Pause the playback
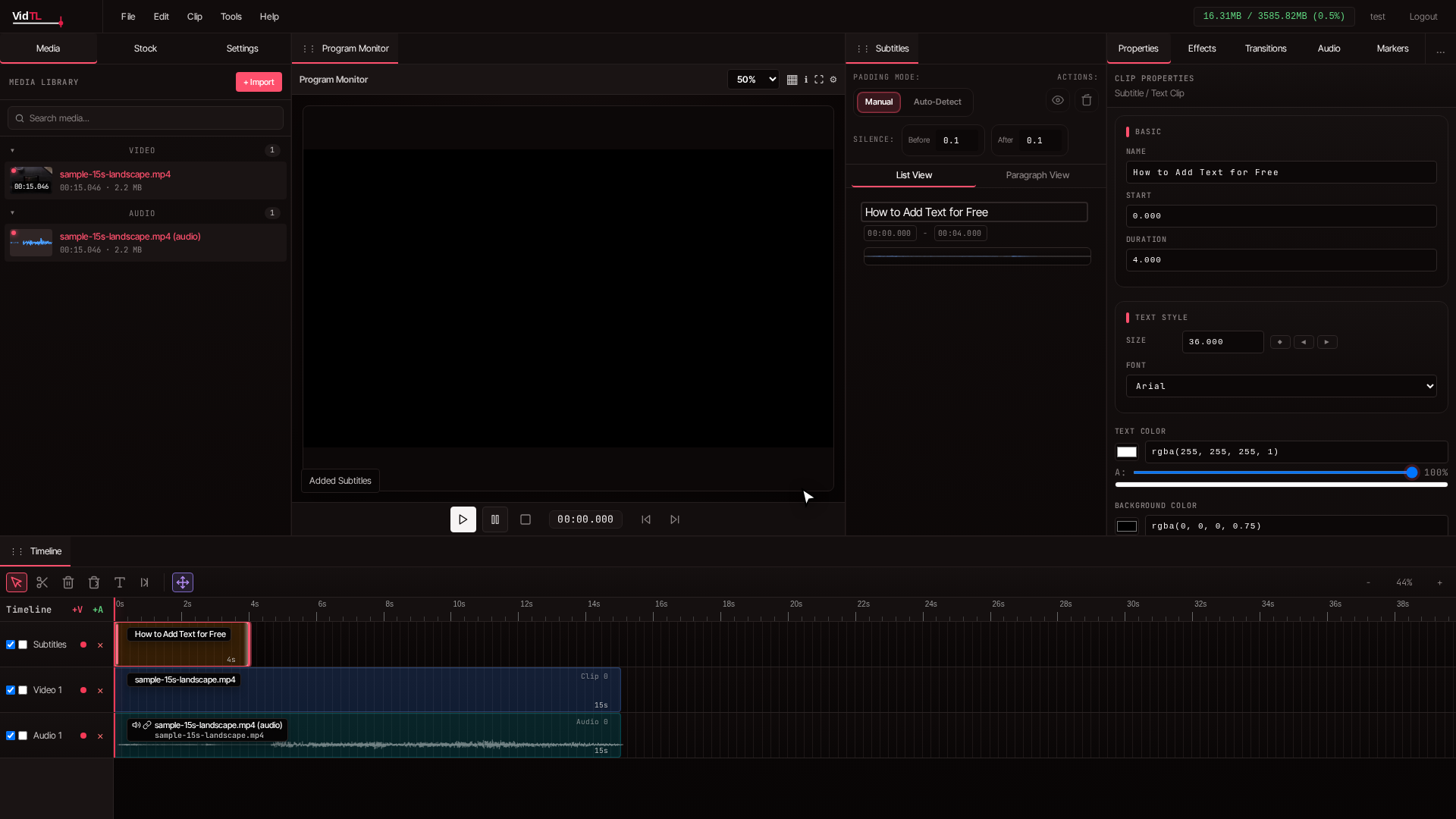The image size is (1456, 819). click(495, 519)
